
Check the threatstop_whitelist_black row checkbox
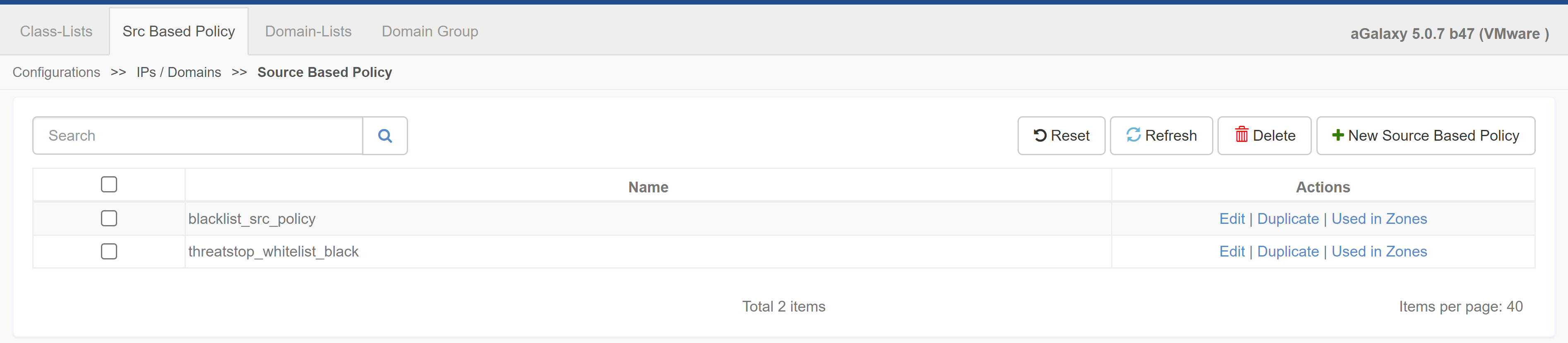(109, 251)
